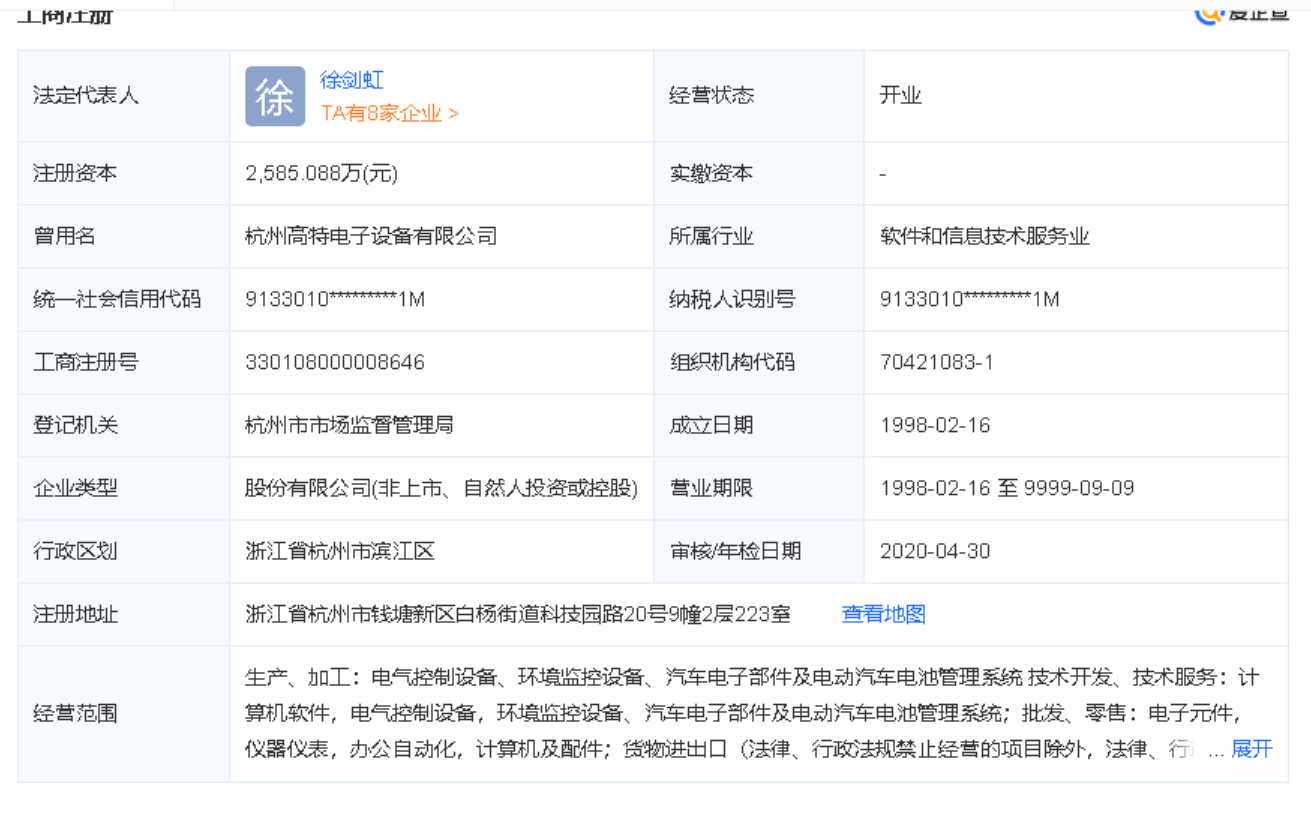1311x821 pixels.
Task: Click administrative division 浙江省杭州市滨江区
Action: (340, 551)
